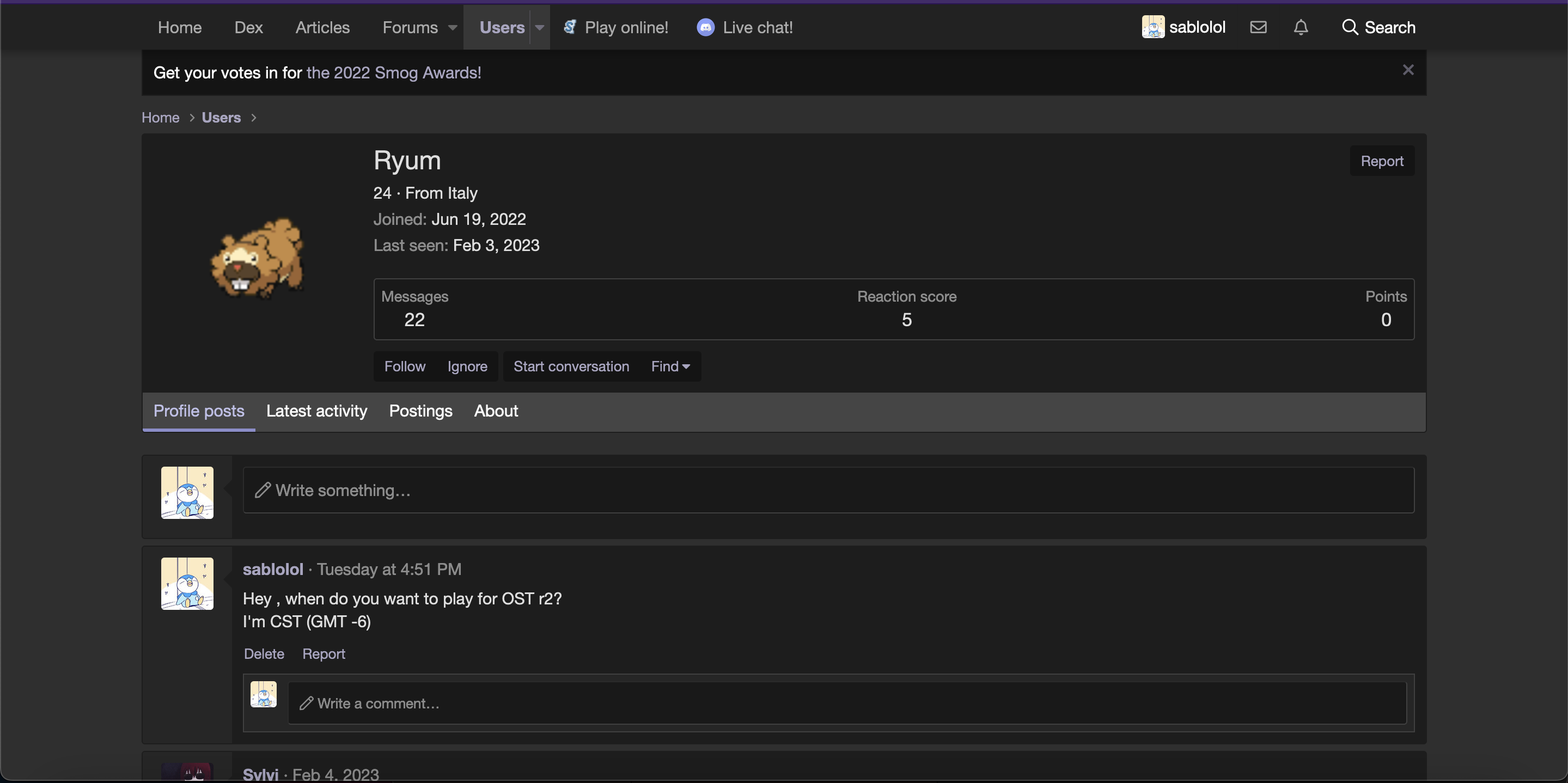Open the Find dropdown menu
Viewport: 1568px width, 783px height.
[x=670, y=366]
